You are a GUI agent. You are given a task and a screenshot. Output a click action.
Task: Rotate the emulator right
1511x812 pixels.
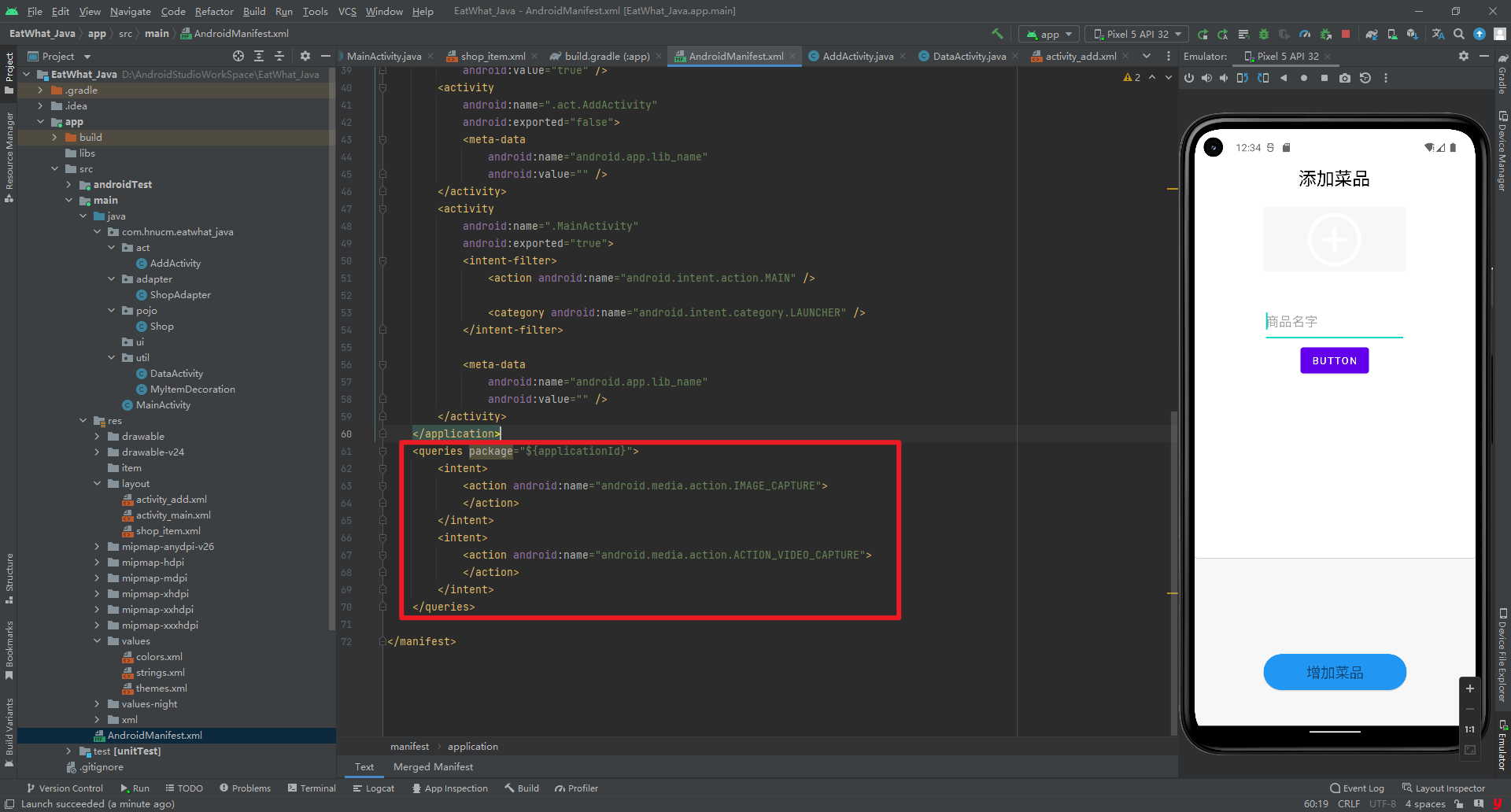coord(1263,78)
